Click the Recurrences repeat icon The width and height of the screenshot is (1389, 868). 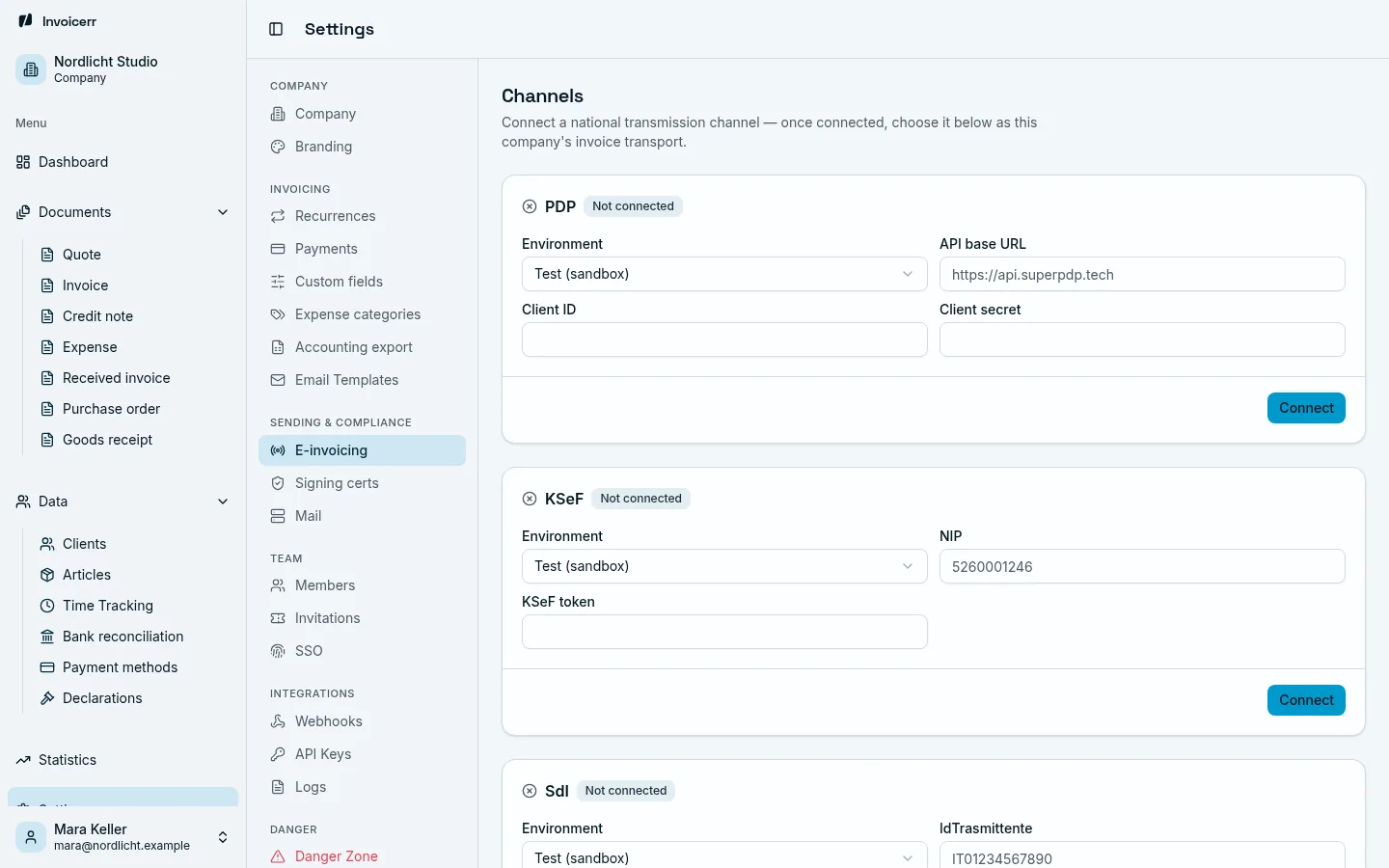pyautogui.click(x=278, y=216)
